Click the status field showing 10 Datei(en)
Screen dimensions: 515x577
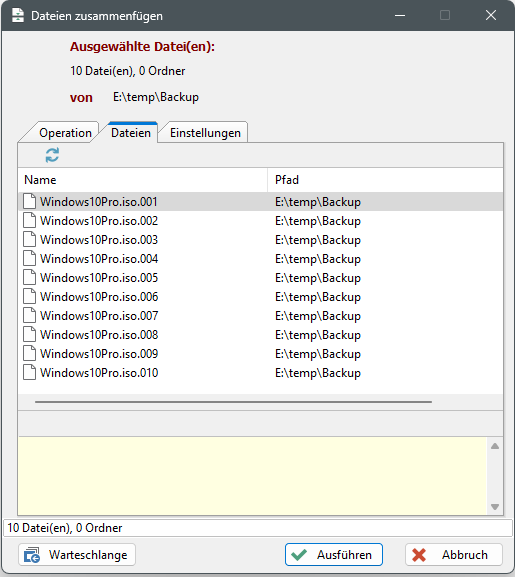(x=258, y=528)
